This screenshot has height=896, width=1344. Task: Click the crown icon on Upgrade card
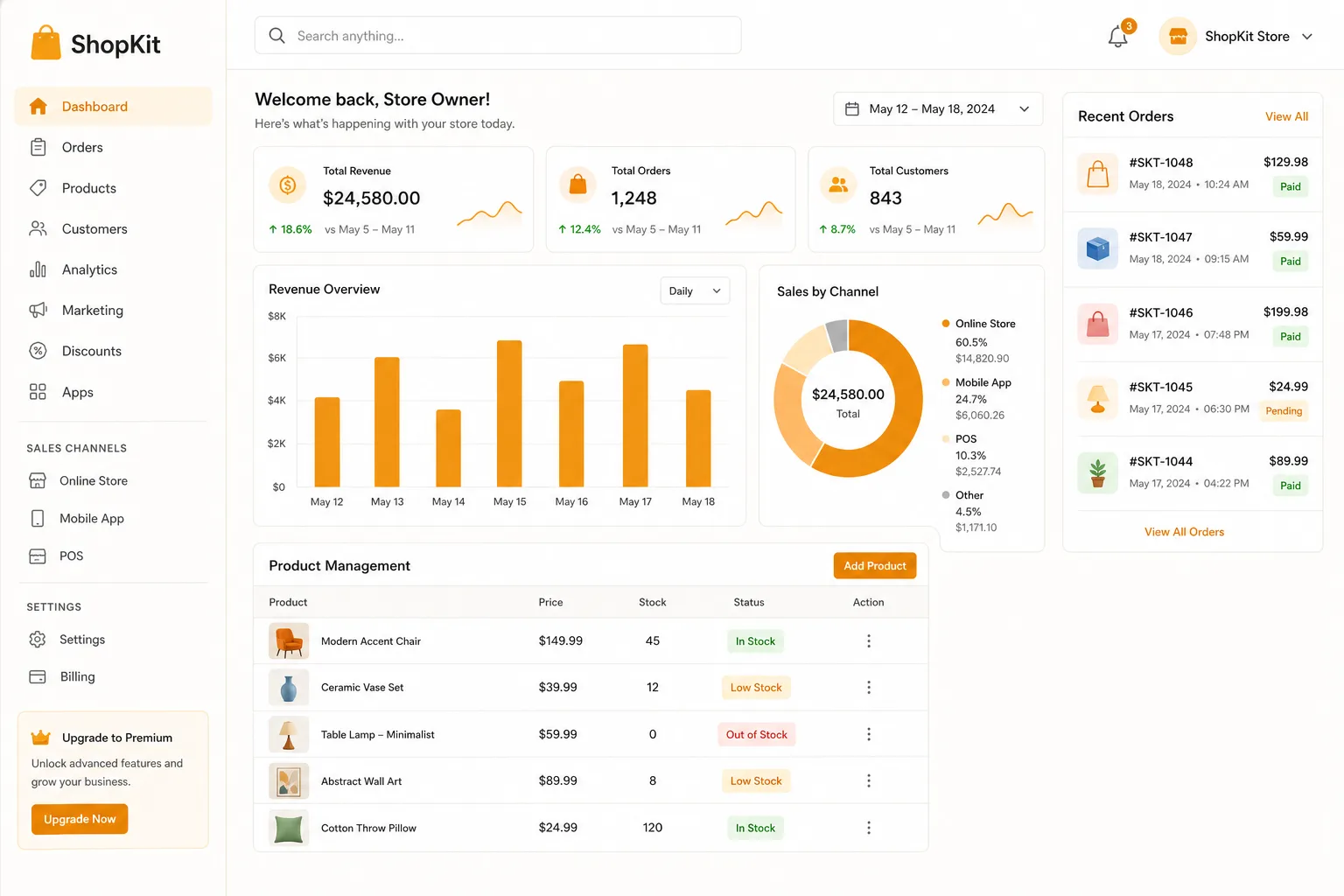[41, 737]
